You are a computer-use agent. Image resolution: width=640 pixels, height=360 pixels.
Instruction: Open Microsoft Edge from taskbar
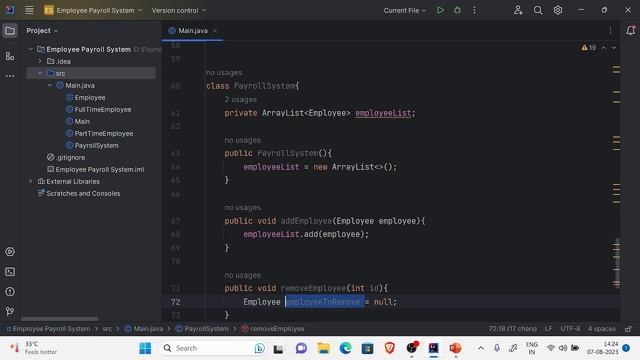[345, 348]
